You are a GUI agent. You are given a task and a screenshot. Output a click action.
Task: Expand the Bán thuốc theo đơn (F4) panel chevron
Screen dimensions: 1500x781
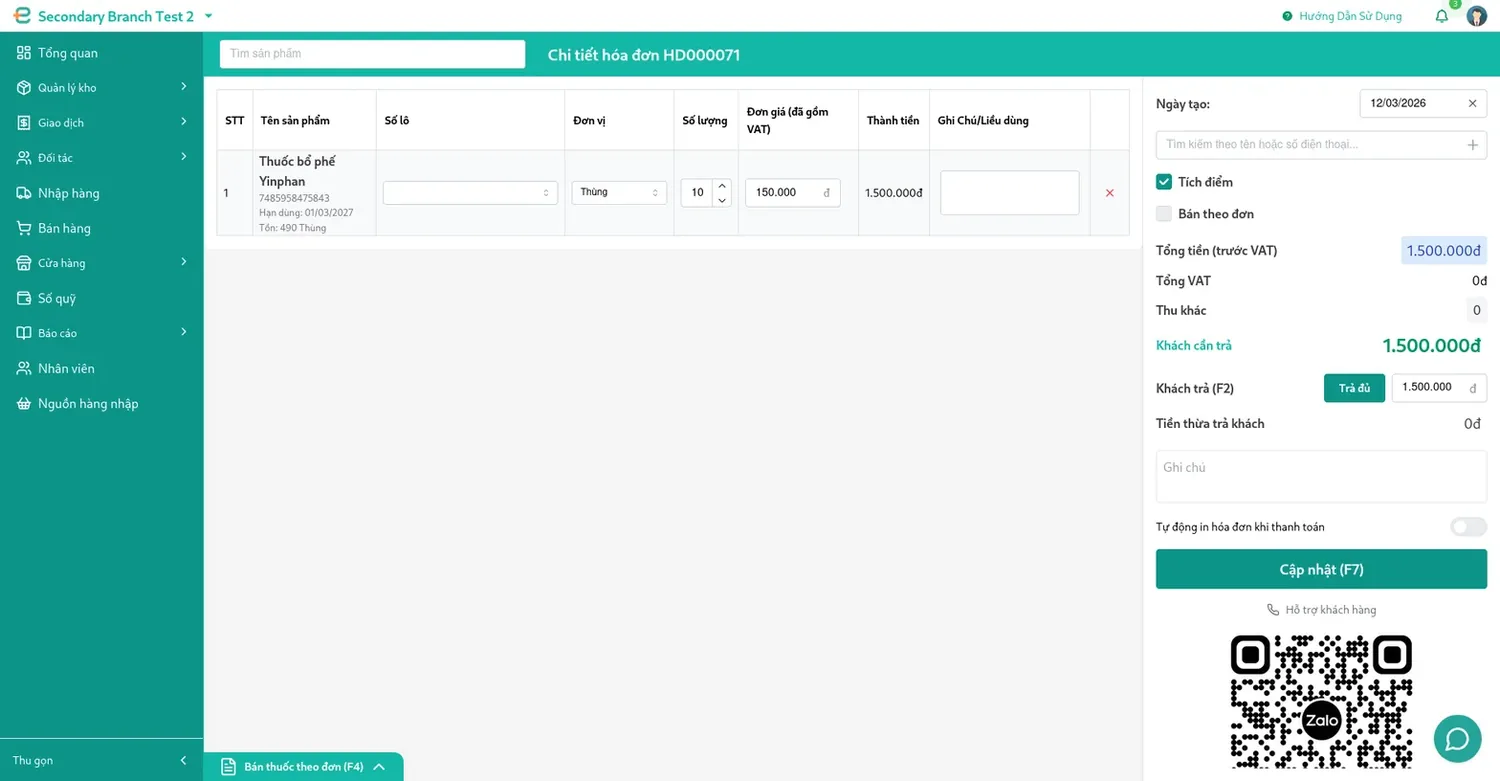(x=379, y=767)
